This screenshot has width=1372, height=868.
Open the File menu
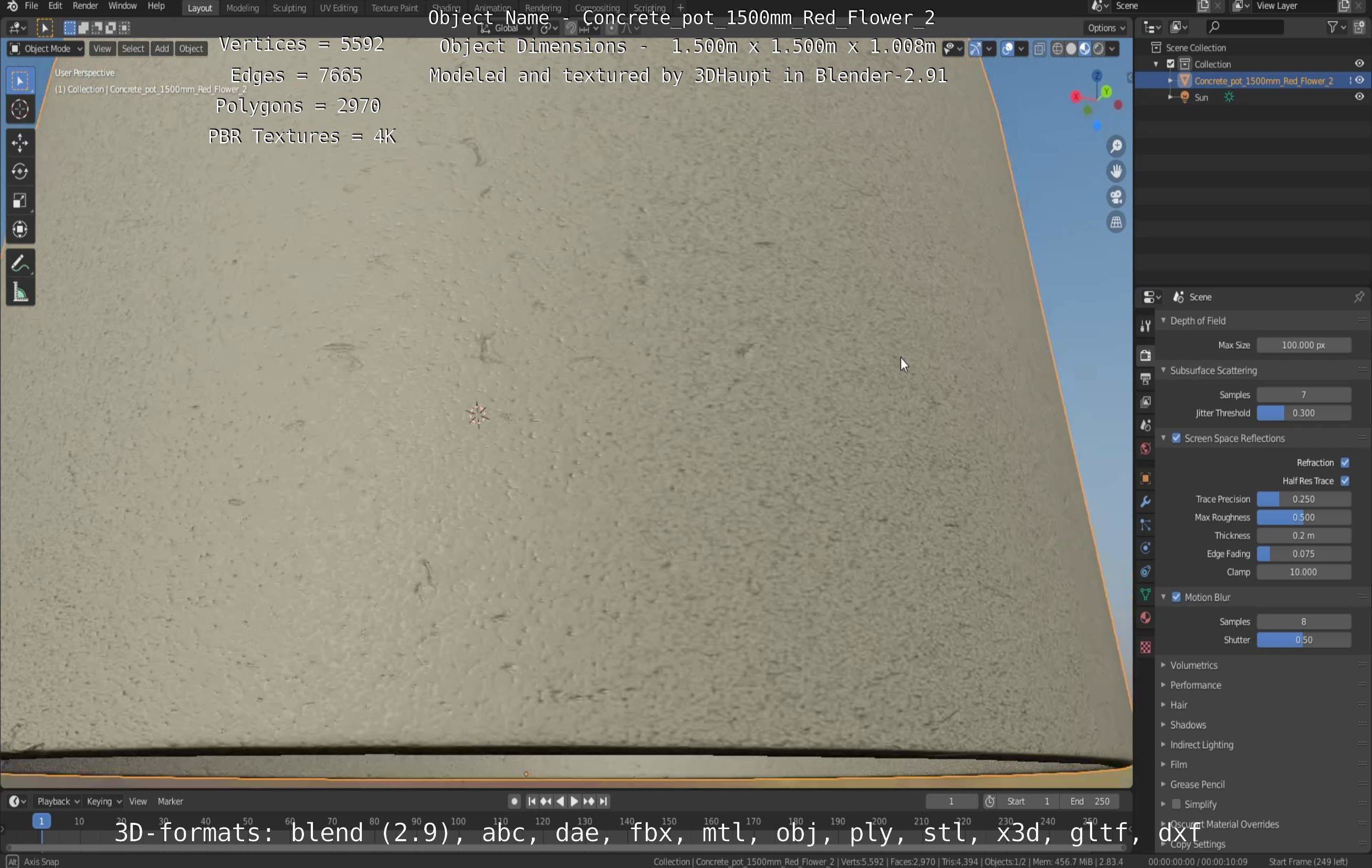(32, 6)
